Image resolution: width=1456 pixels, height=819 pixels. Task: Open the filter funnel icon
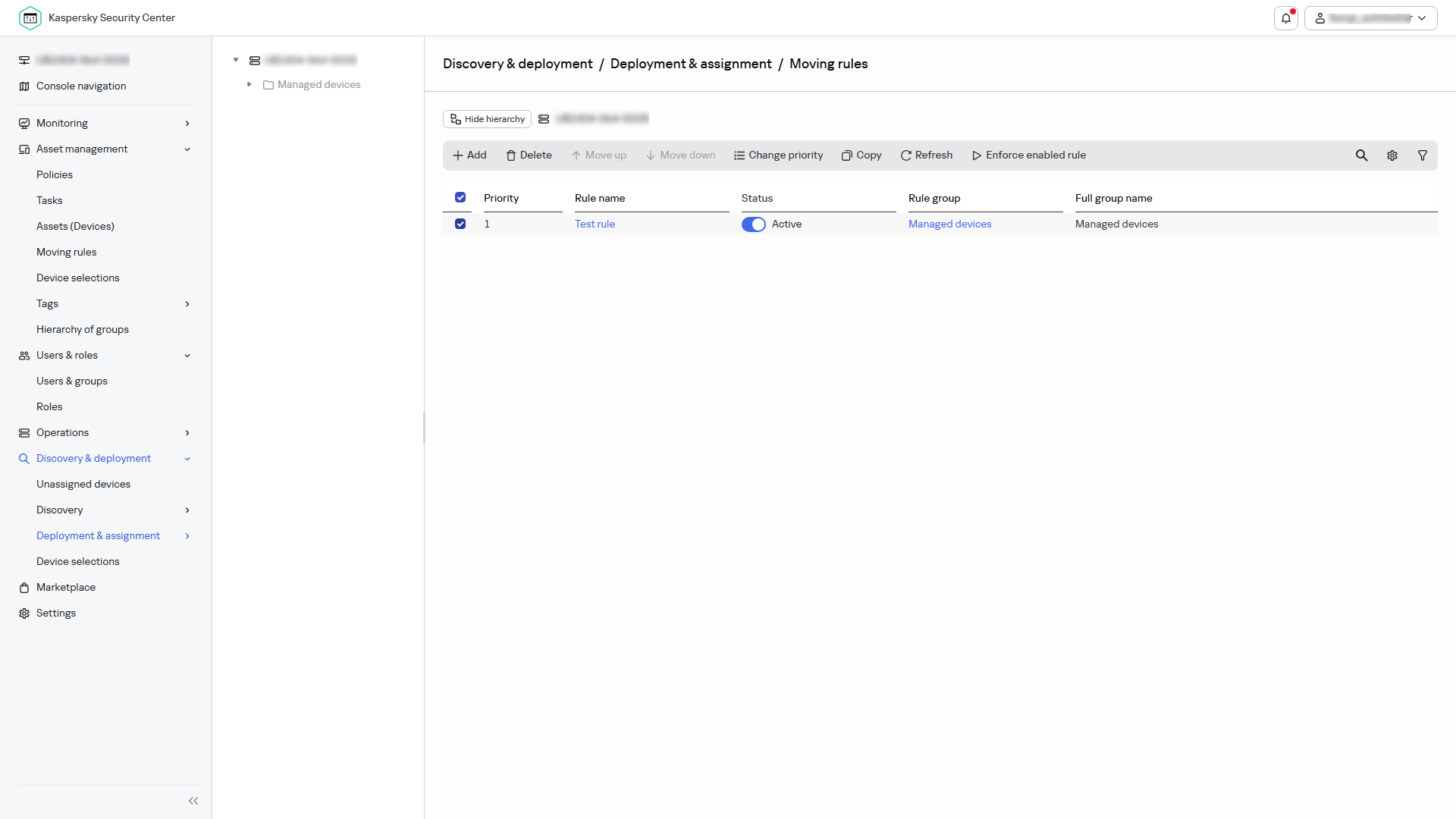tap(1423, 155)
